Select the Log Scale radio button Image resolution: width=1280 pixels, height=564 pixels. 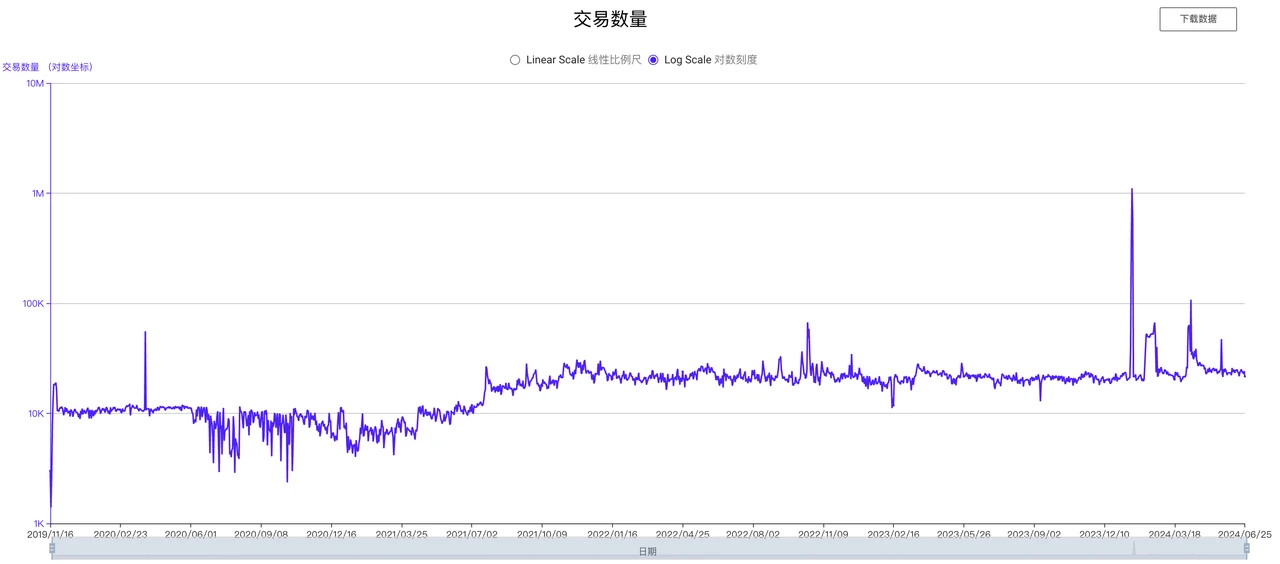coord(653,60)
